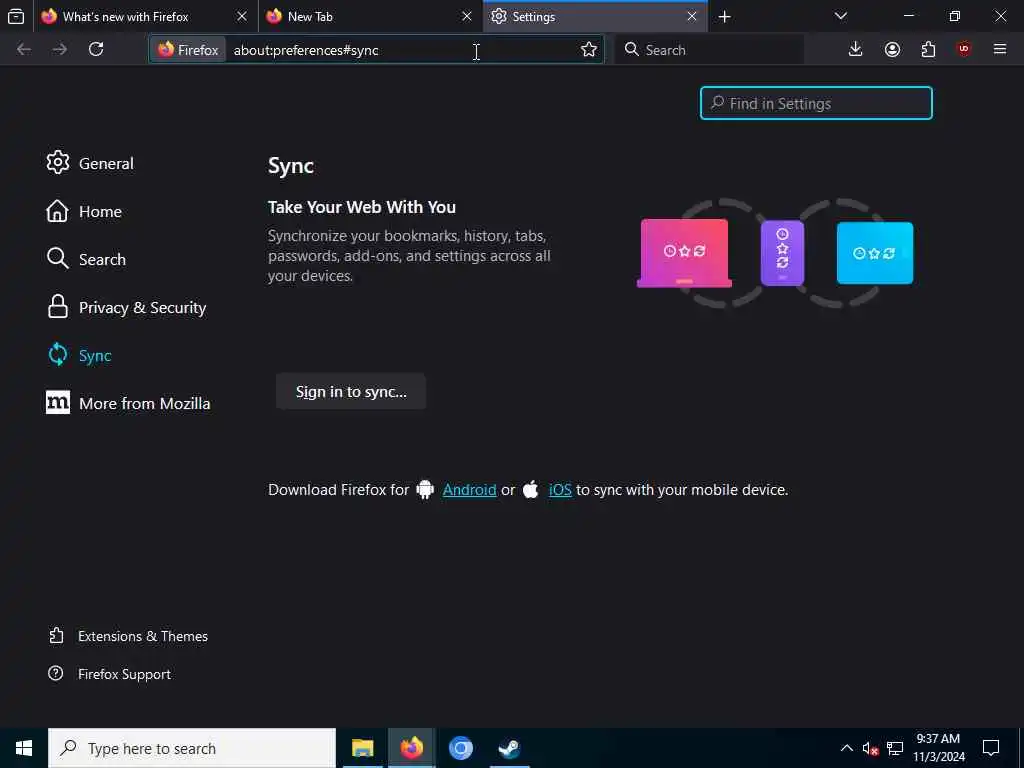This screenshot has height=768, width=1024.
Task: Close the What's new with Firefox tab
Action: click(242, 16)
